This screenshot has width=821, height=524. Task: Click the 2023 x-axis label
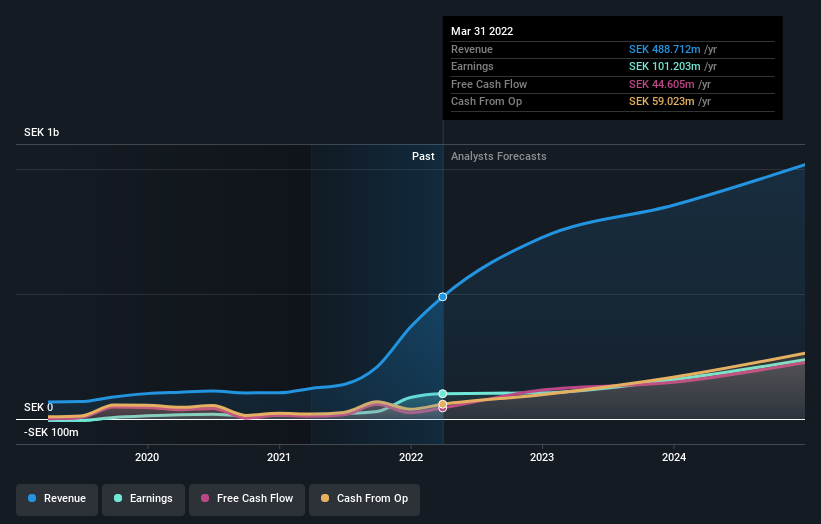[x=542, y=457]
